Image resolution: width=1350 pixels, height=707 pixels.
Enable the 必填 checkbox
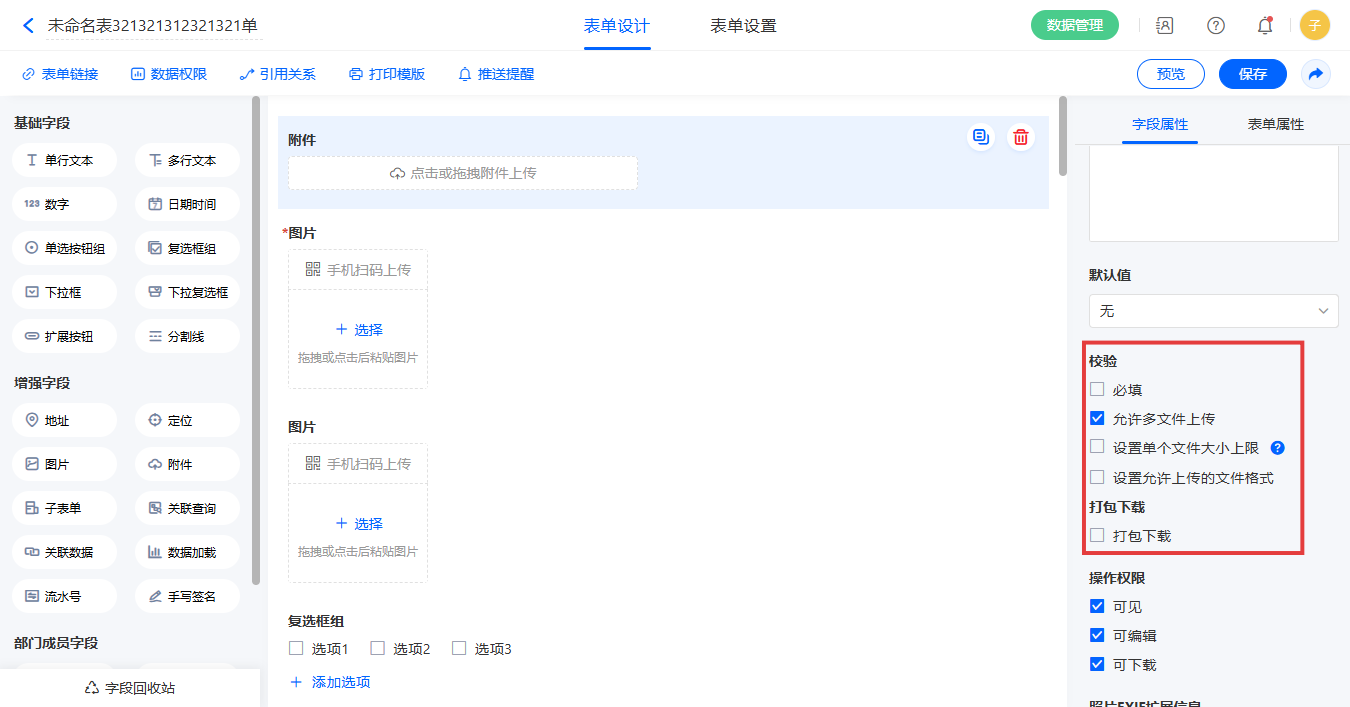pyautogui.click(x=1097, y=390)
